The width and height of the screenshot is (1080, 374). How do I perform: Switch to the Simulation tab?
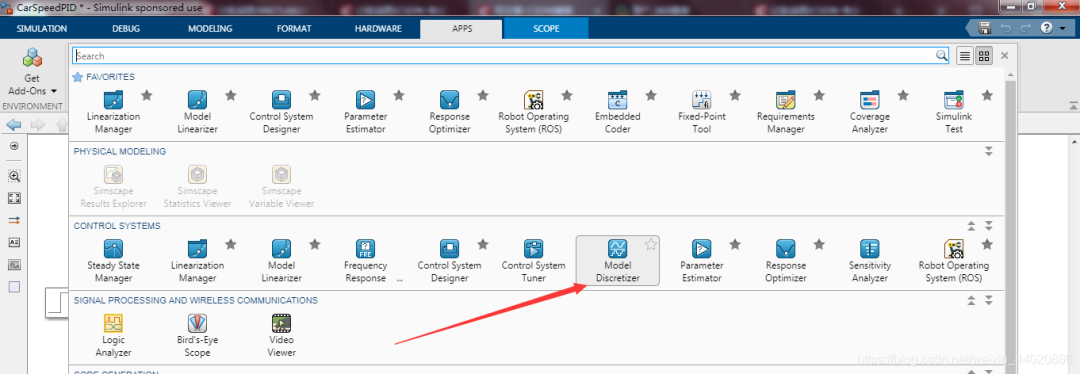click(x=42, y=29)
